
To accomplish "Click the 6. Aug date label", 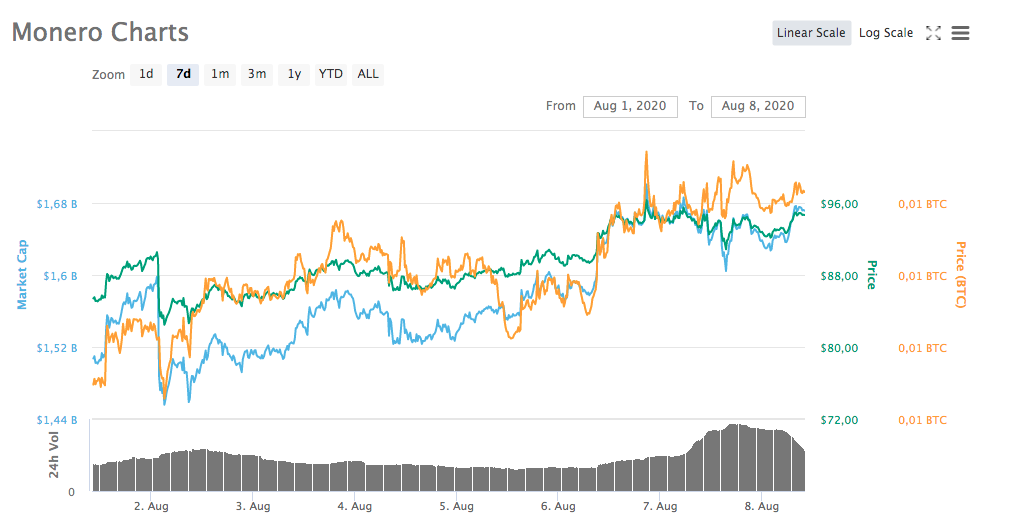I will (558, 506).
